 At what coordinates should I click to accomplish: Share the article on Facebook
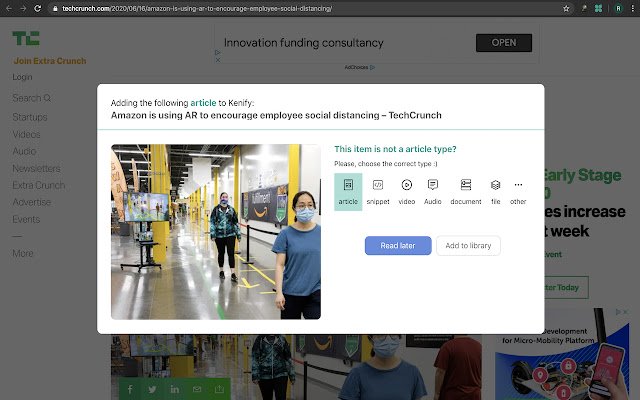[130, 389]
